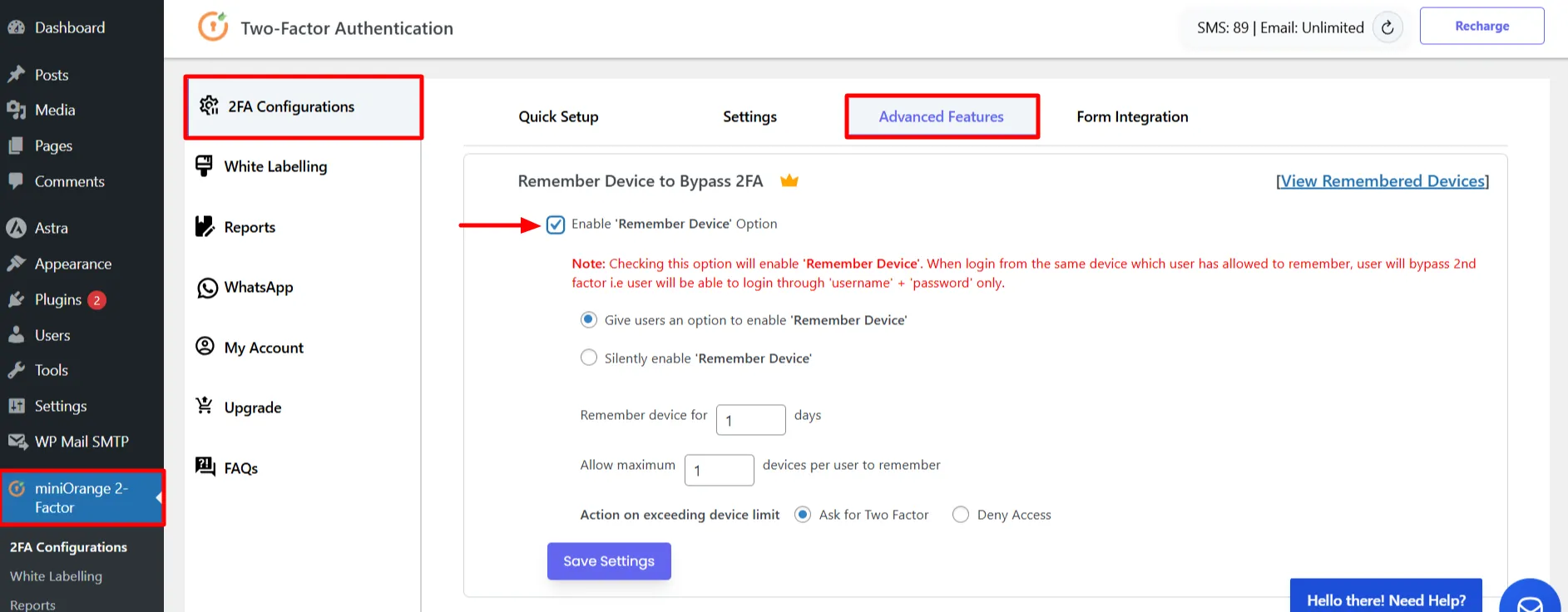Click the WhatsApp logo icon
Viewport: 1568px width, 612px height.
tap(207, 288)
